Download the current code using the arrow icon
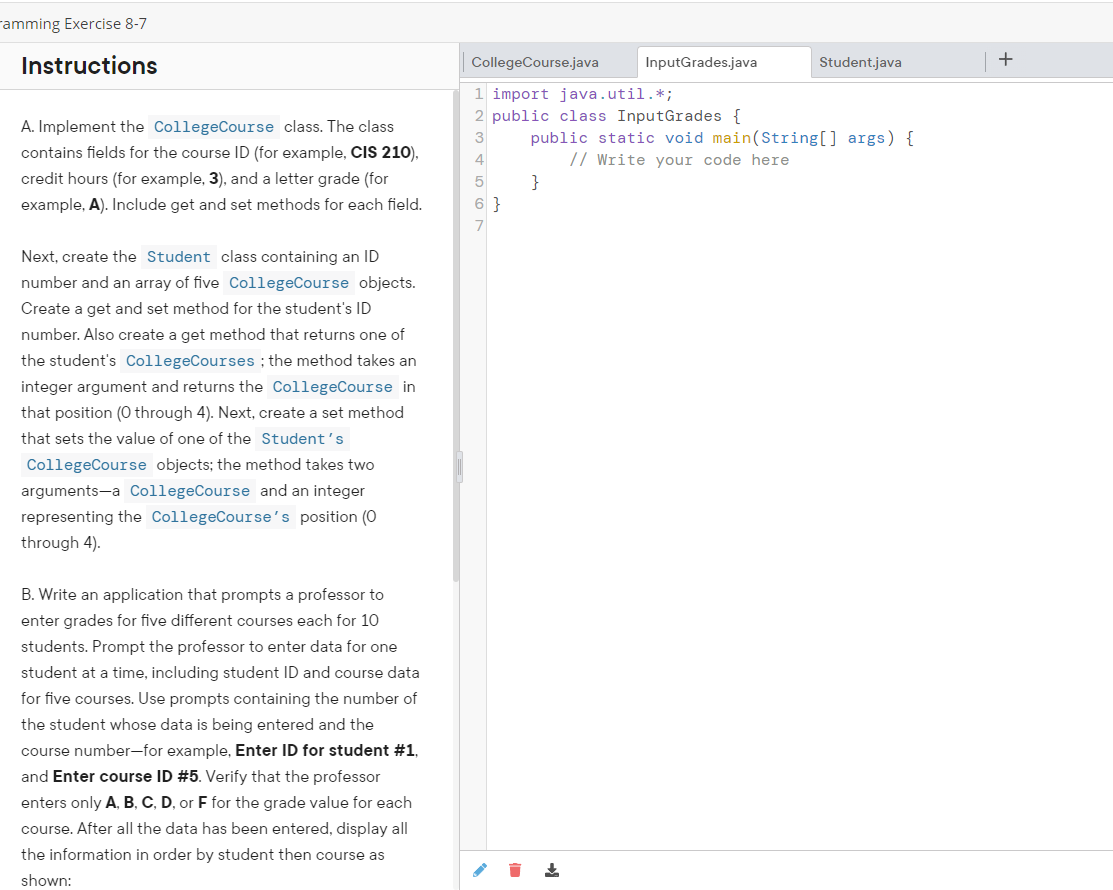 pos(551,869)
